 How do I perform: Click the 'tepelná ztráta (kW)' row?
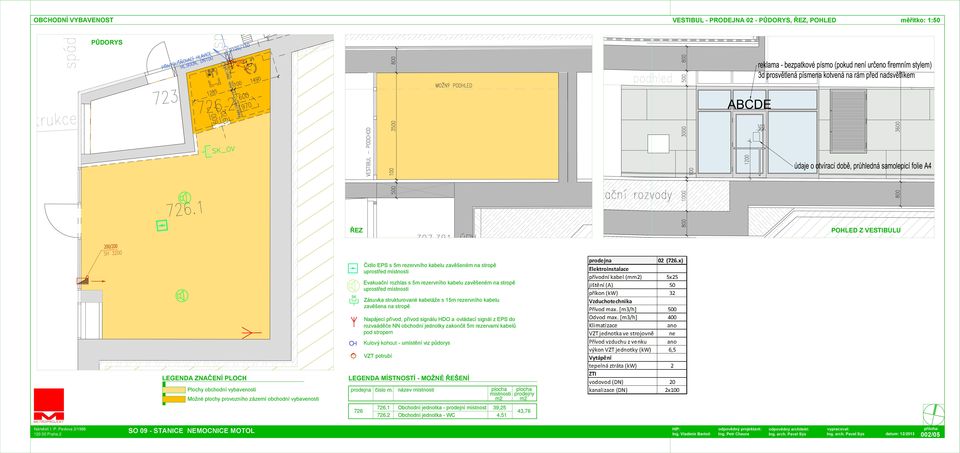637,365
